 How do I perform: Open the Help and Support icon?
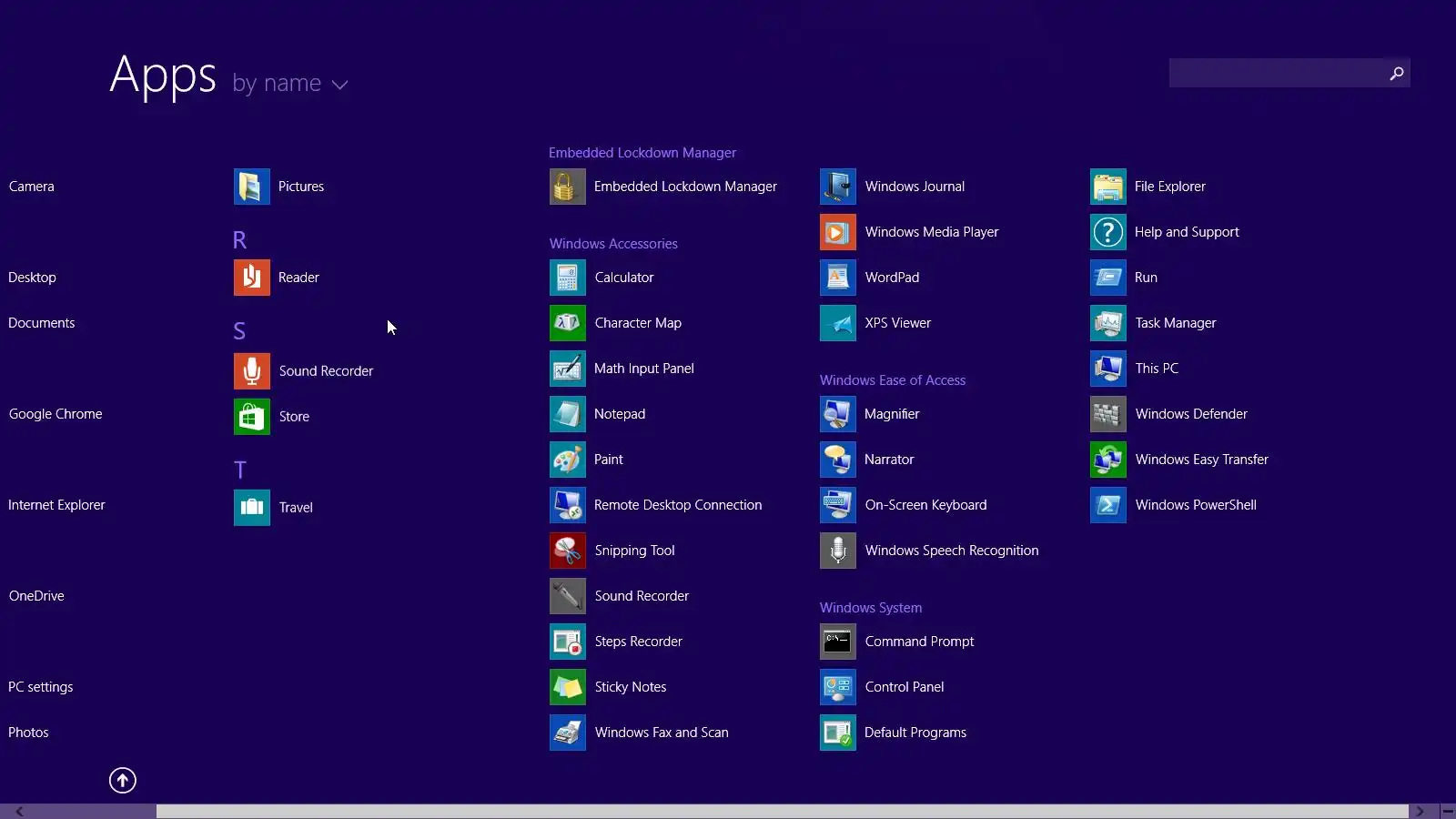[x=1108, y=232]
